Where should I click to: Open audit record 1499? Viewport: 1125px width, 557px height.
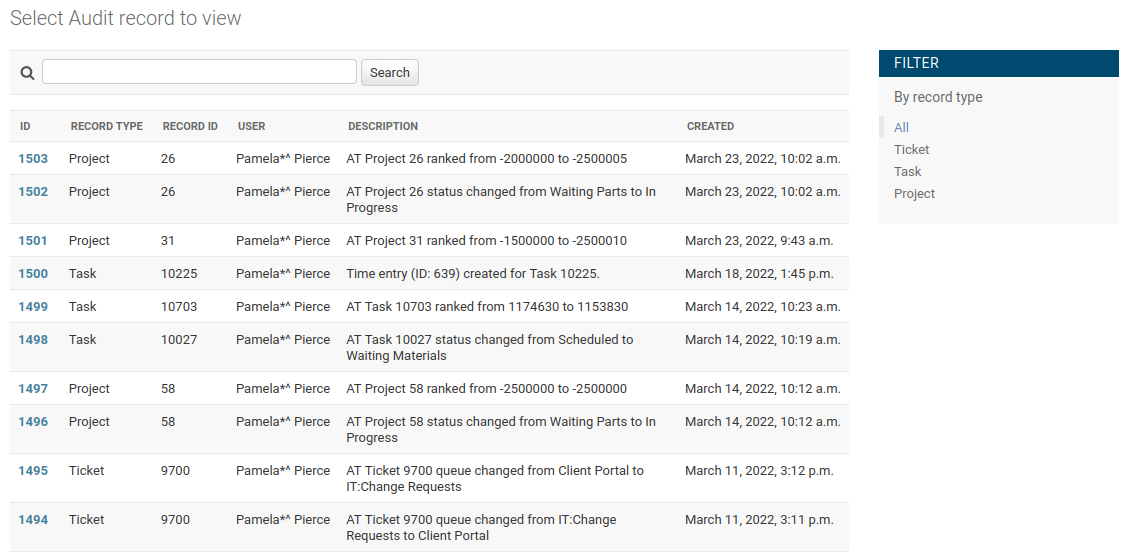pyautogui.click(x=33, y=306)
